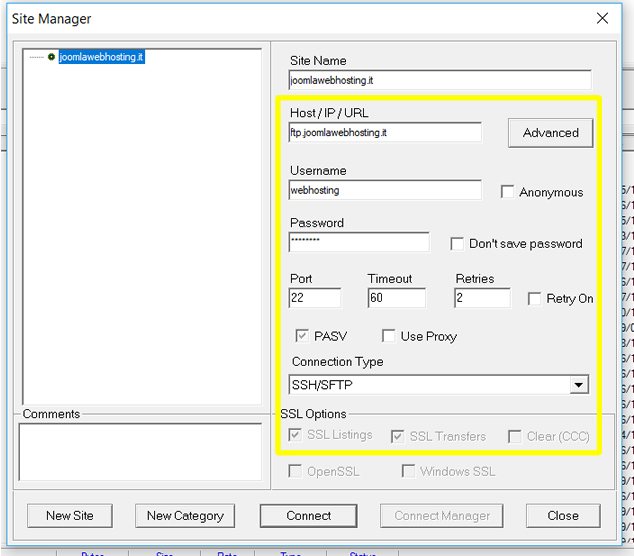Expand the Connection Type dropdown arrow
The image size is (634, 556).
coord(578,384)
